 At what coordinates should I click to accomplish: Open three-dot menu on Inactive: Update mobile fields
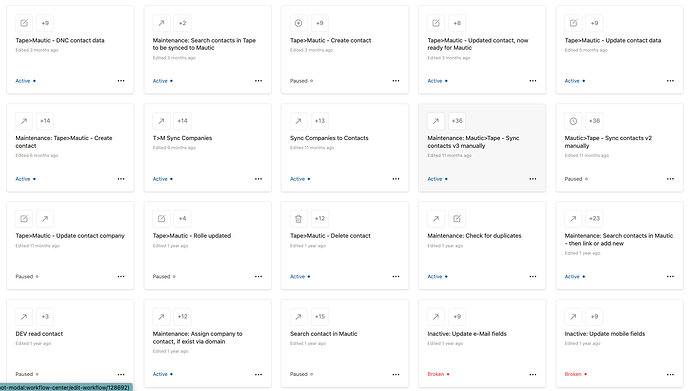[x=670, y=374]
